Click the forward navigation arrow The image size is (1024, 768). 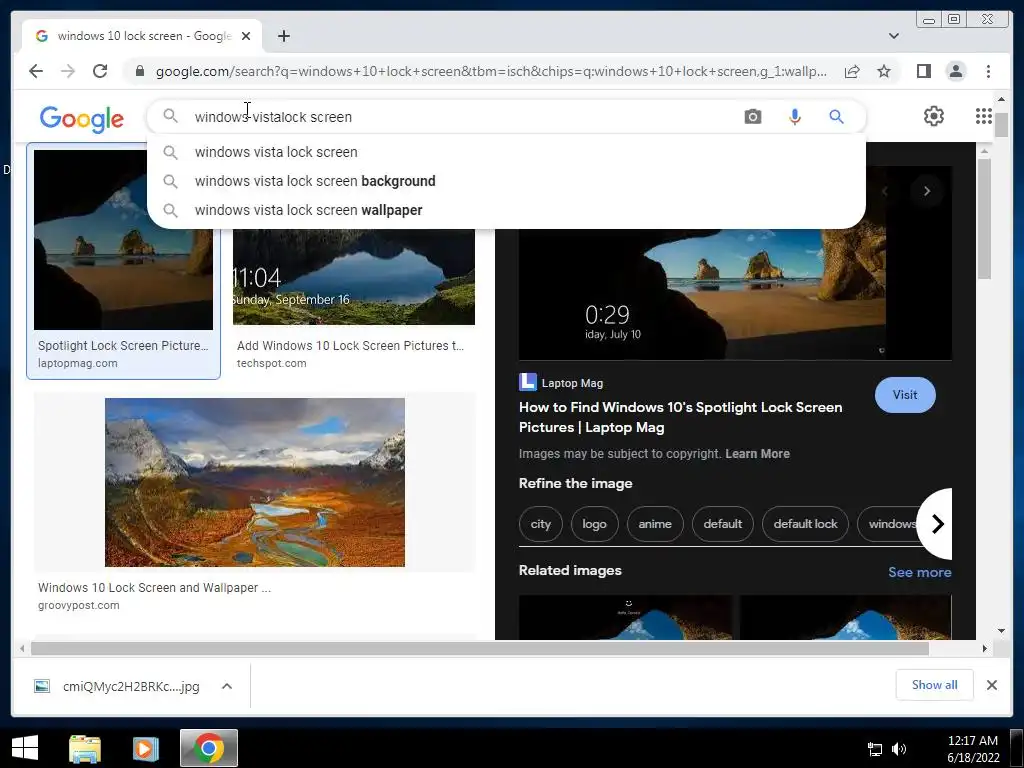(68, 71)
